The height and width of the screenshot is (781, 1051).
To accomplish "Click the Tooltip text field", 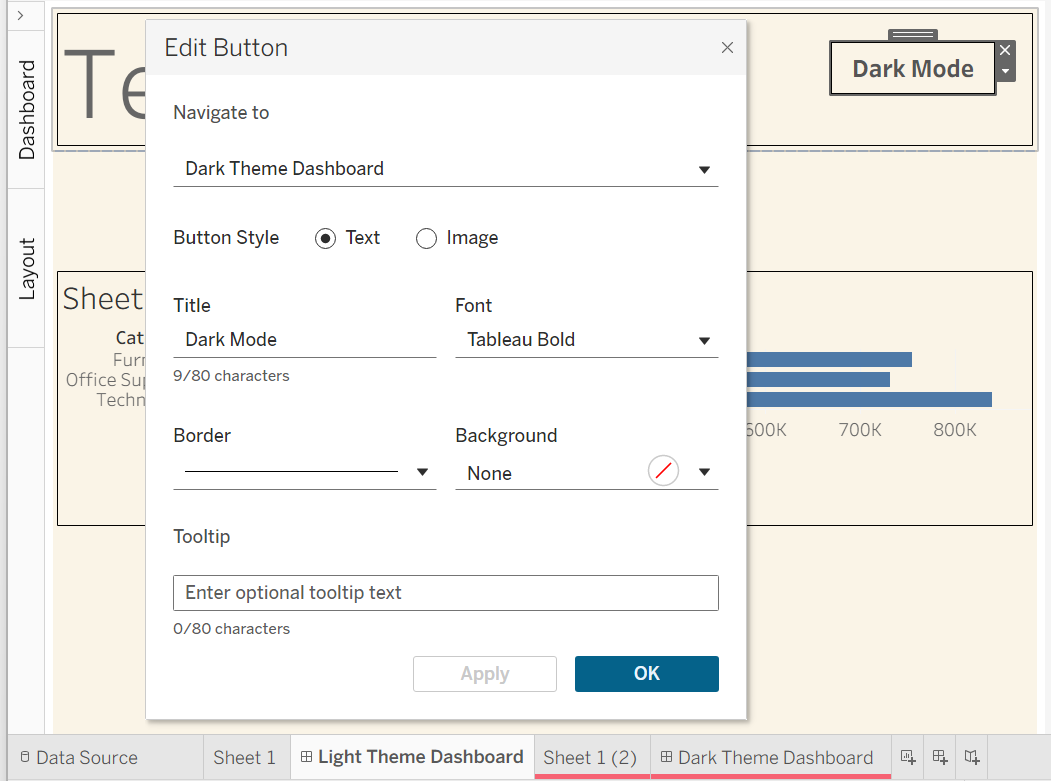I will 445,593.
